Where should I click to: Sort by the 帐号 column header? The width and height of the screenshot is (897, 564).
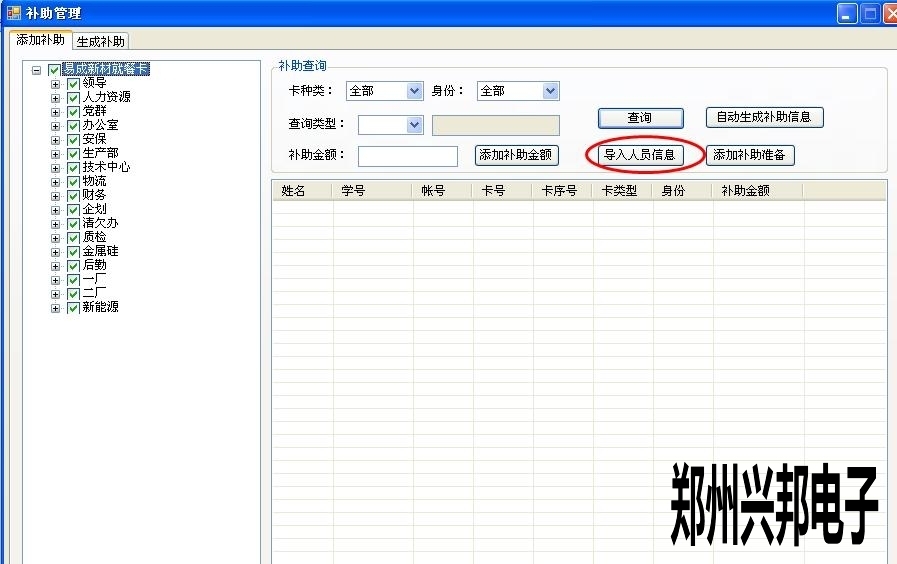(x=443, y=191)
